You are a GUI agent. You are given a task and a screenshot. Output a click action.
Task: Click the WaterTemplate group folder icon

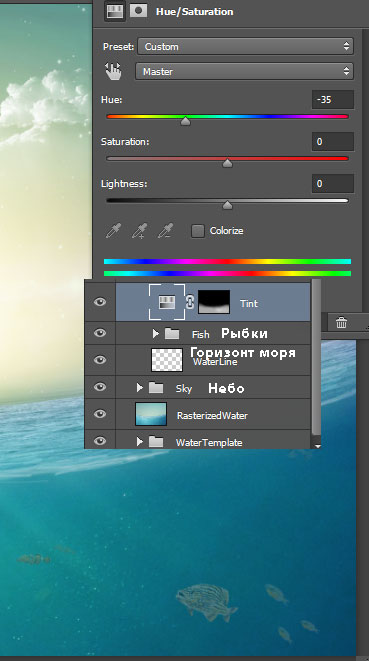point(156,442)
